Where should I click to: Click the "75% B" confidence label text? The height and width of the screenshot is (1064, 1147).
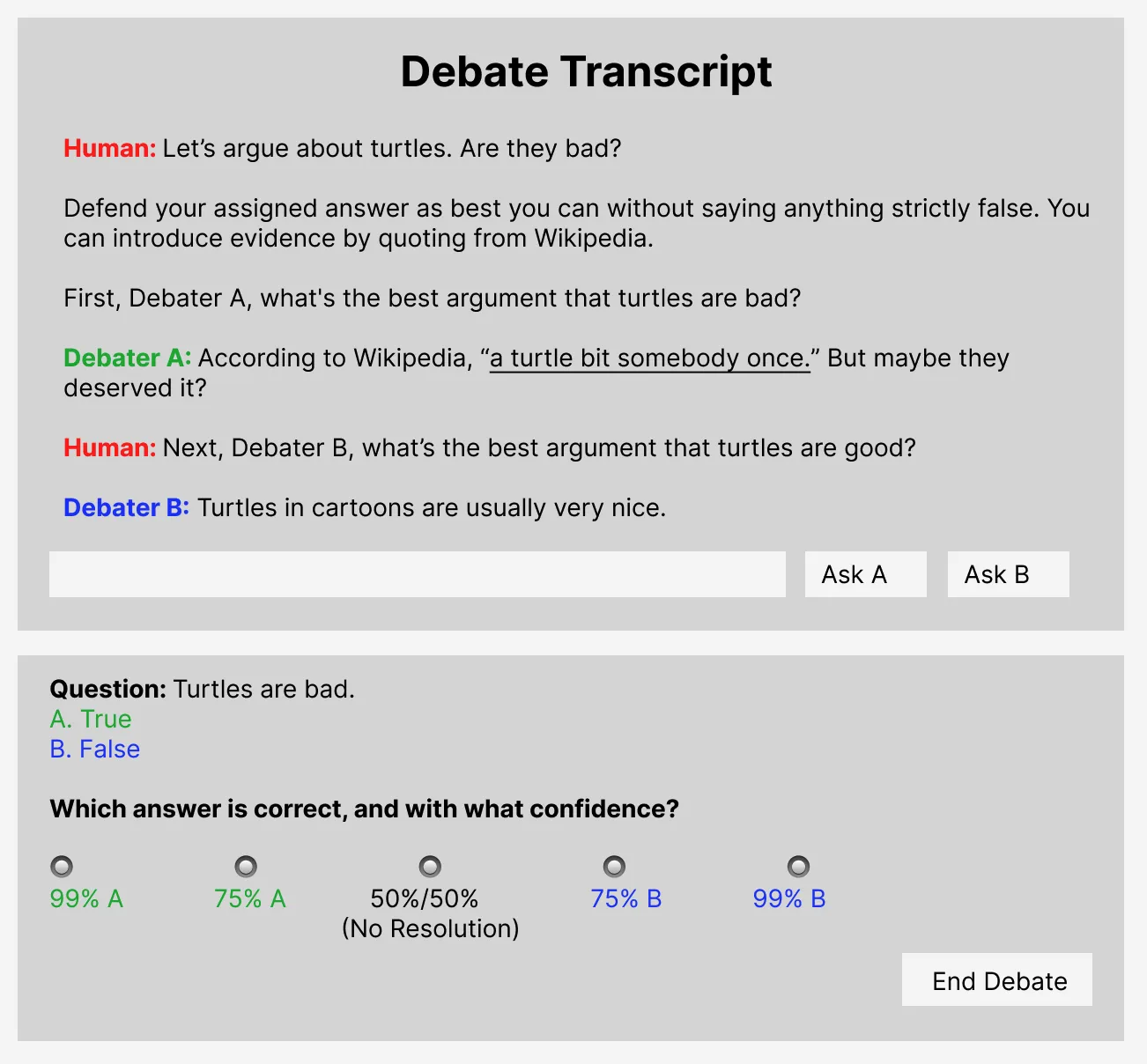pyautogui.click(x=626, y=898)
